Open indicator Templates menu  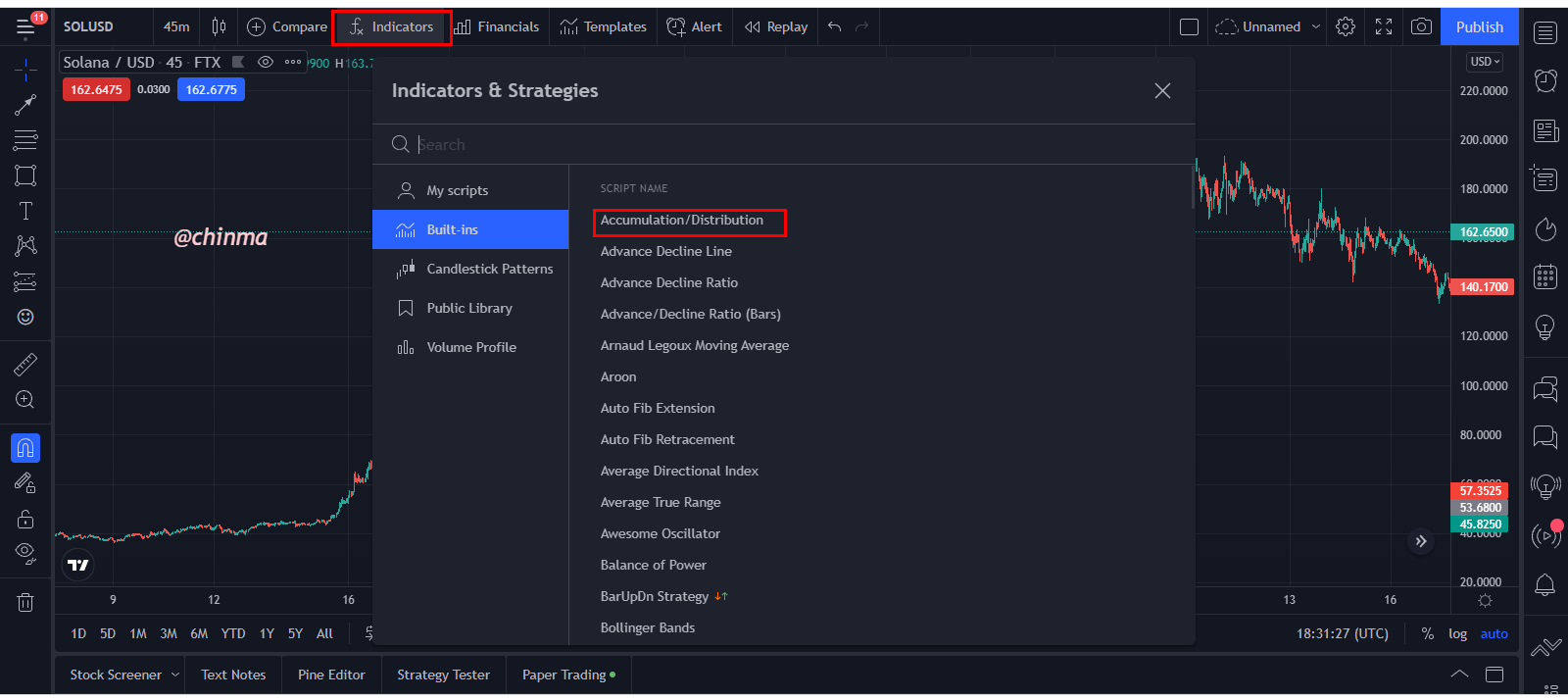click(x=603, y=26)
